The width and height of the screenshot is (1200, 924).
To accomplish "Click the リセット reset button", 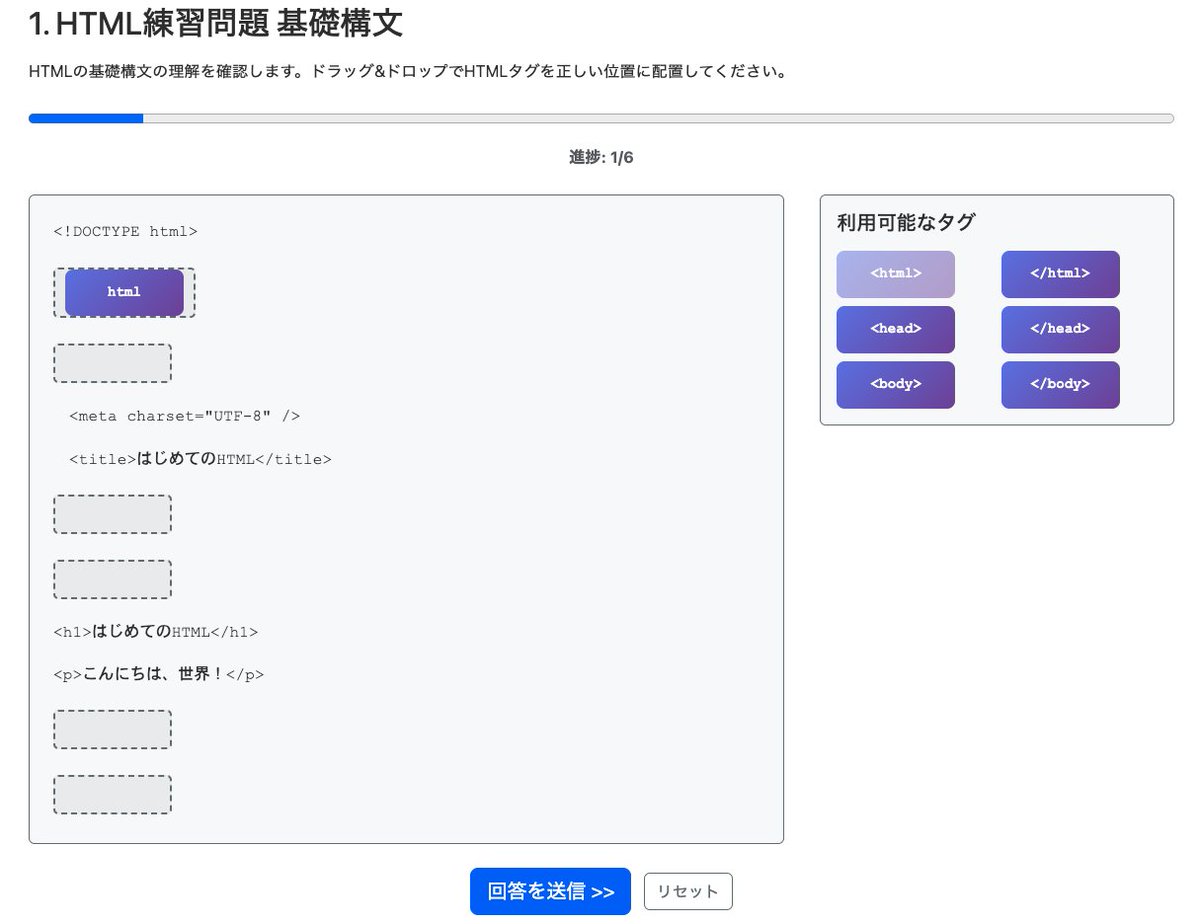I will (x=688, y=891).
